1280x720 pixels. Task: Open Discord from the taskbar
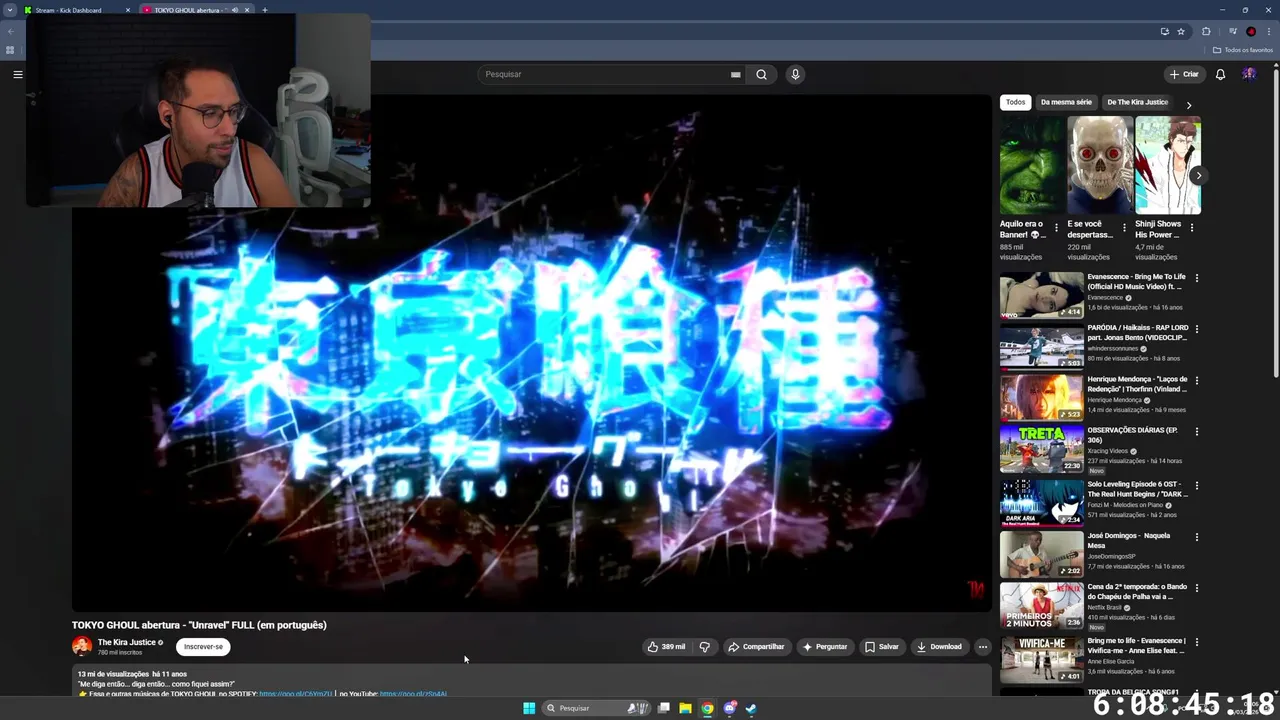pos(730,708)
